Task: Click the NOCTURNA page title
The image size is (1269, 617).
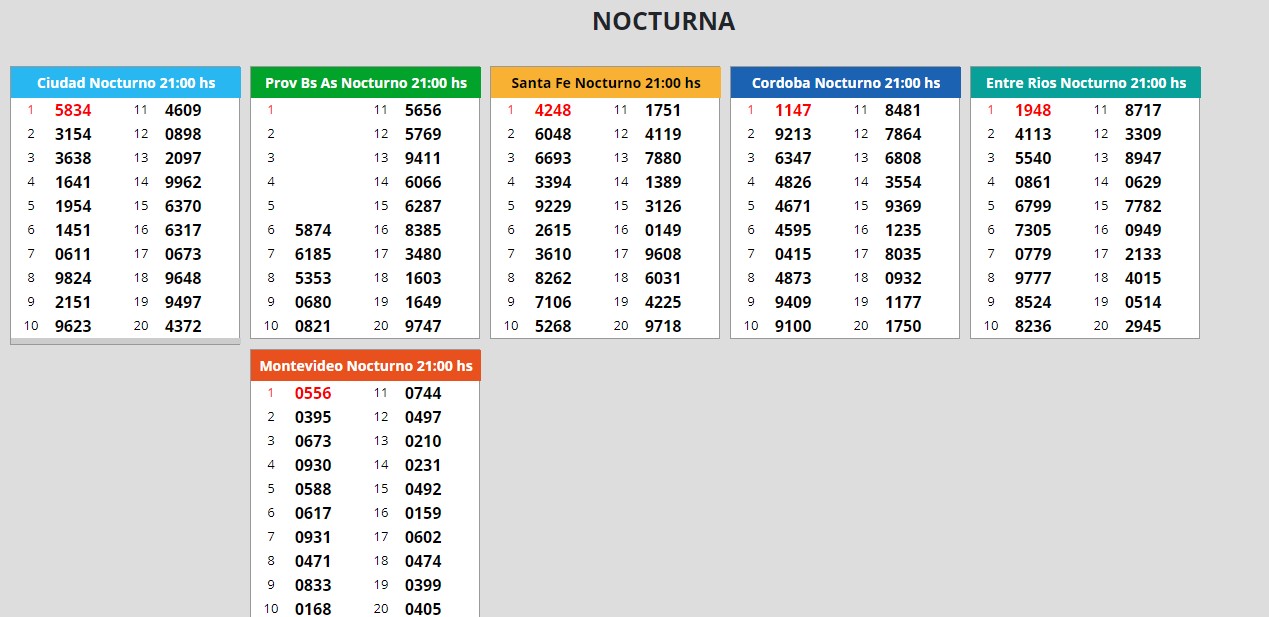Action: pos(663,21)
